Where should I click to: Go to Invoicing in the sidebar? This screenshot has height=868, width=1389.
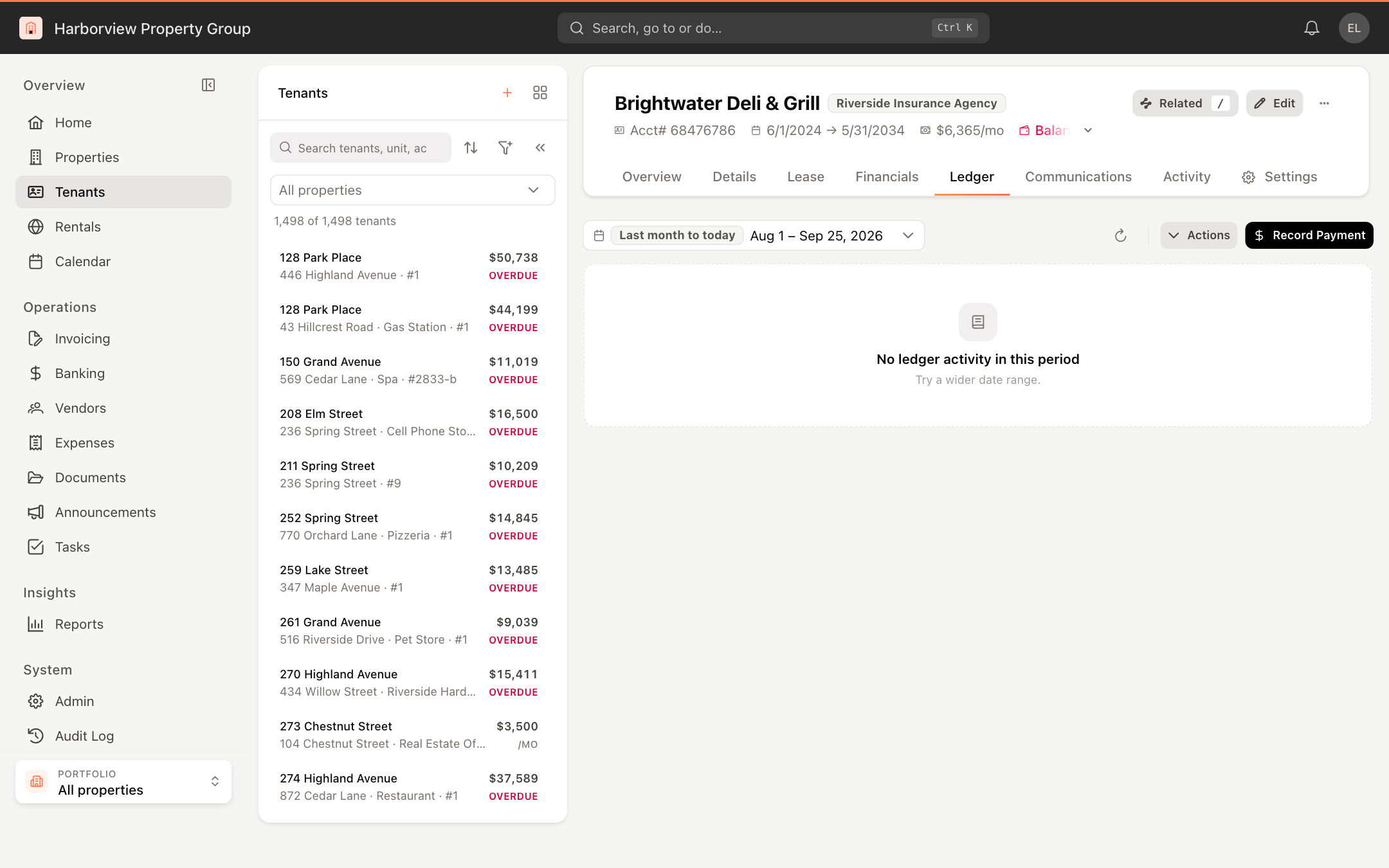click(82, 339)
